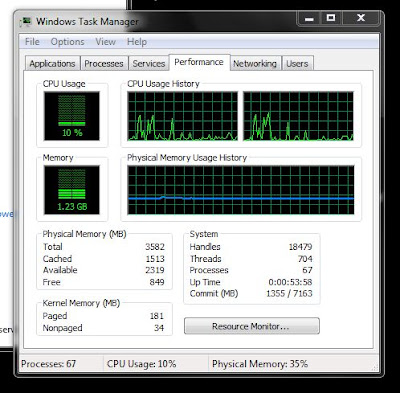Click the Threads value 704
The image size is (400, 393).
pos(305,259)
